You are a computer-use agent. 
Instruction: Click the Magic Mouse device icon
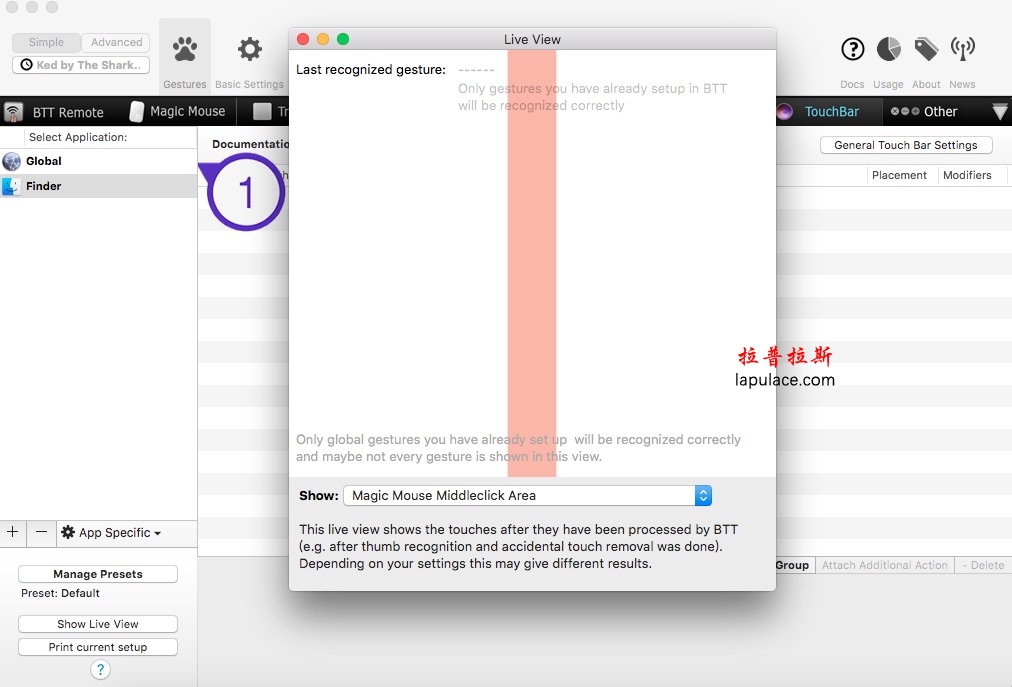(x=136, y=112)
